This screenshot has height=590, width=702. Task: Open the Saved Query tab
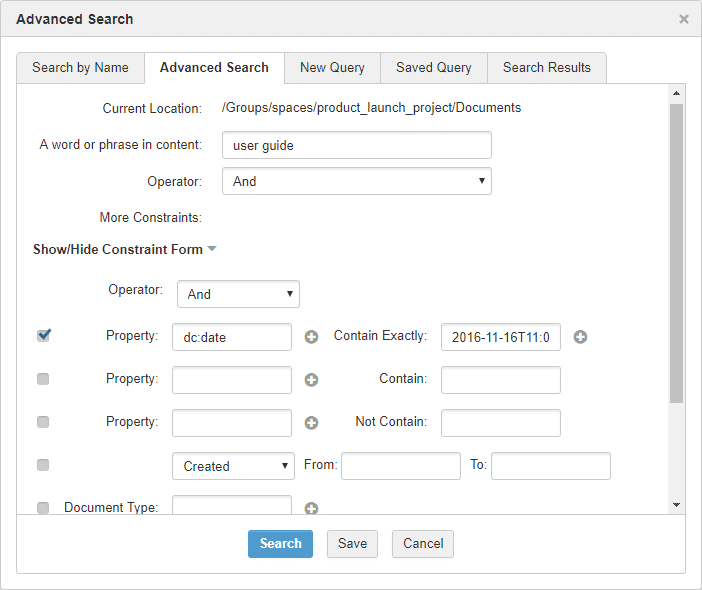point(433,68)
